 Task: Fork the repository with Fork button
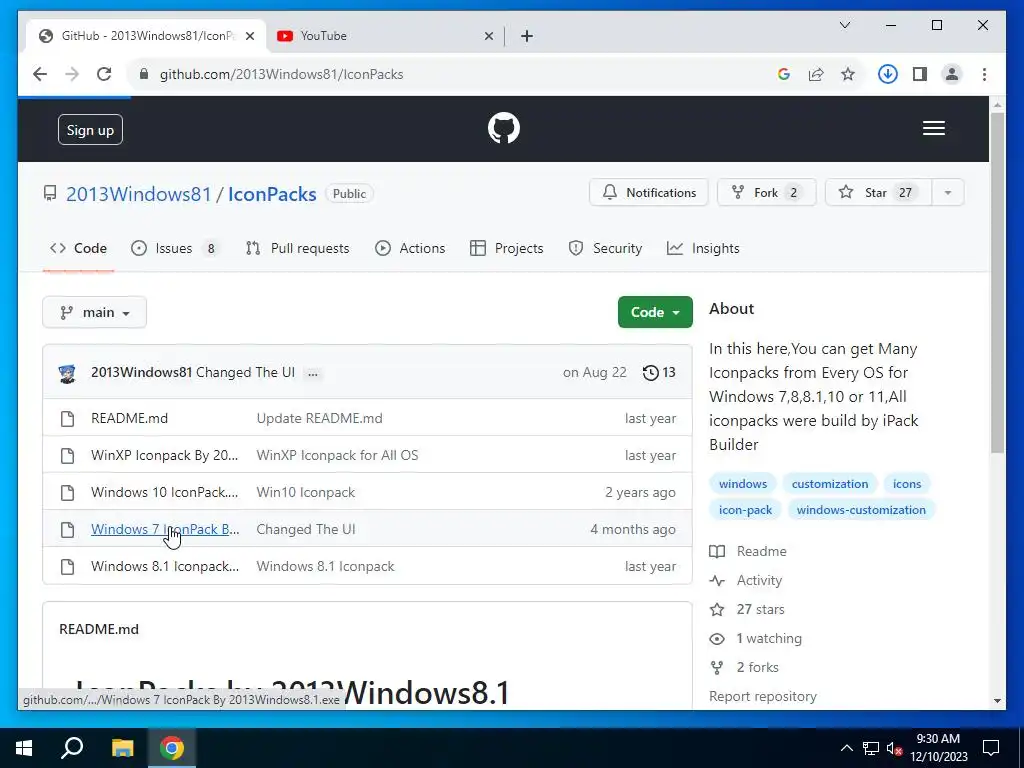point(767,193)
